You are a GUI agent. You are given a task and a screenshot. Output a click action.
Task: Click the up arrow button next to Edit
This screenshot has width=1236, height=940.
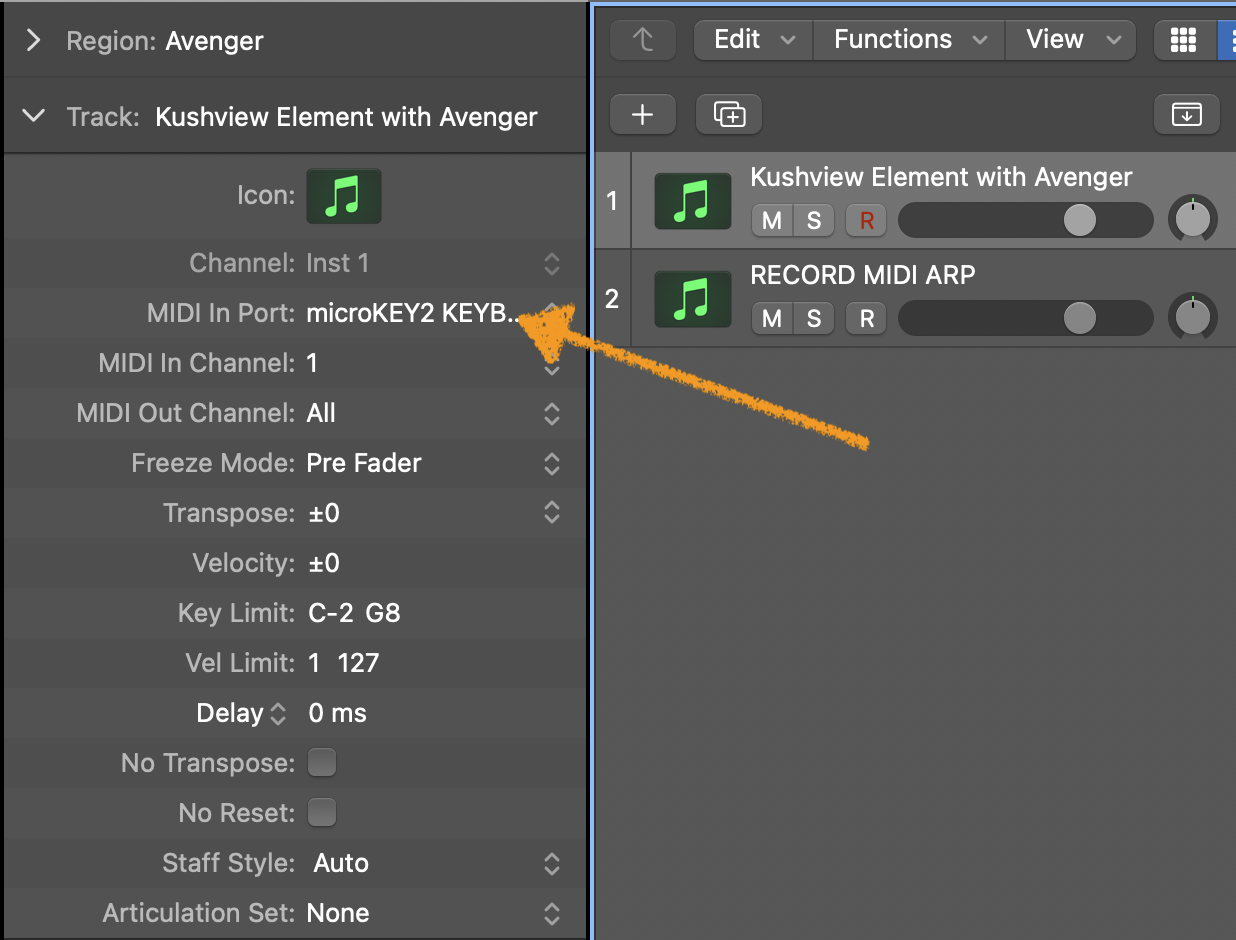point(643,40)
